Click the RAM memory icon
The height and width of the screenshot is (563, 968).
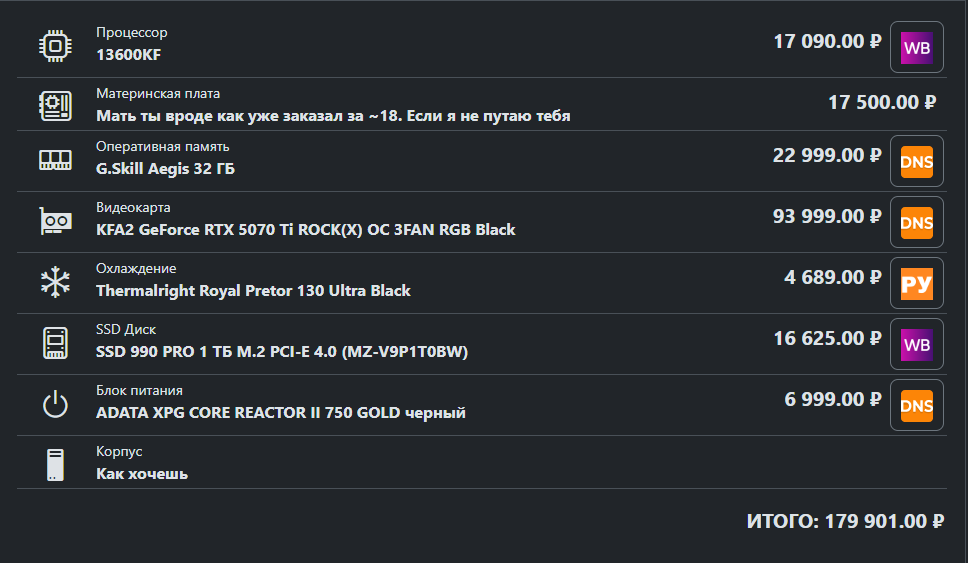55,160
